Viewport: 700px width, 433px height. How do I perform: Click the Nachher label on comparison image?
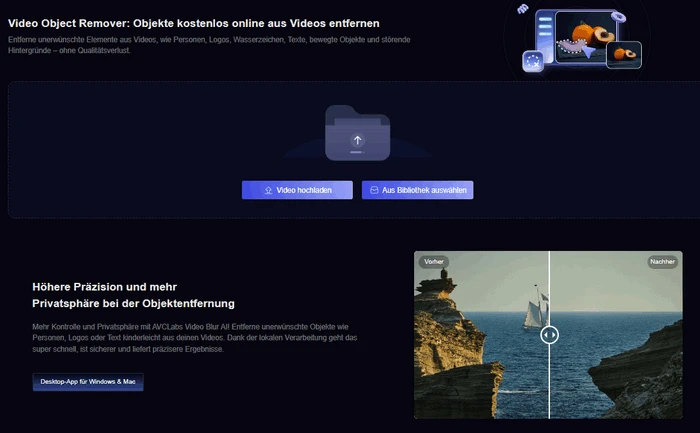pos(662,262)
